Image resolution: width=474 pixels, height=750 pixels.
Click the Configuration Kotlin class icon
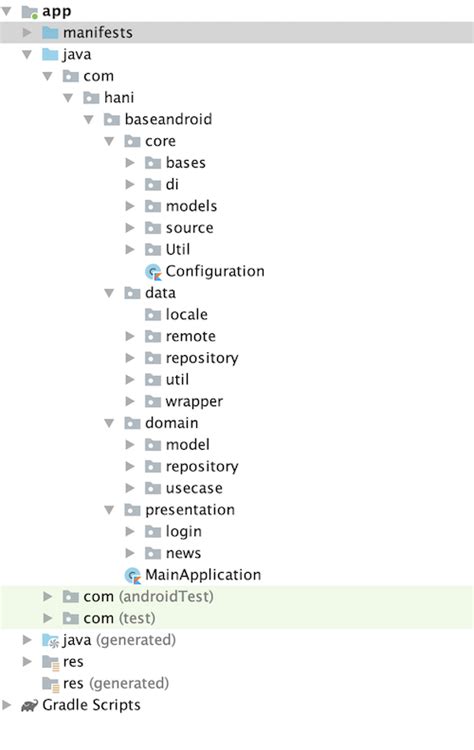pyautogui.click(x=153, y=272)
